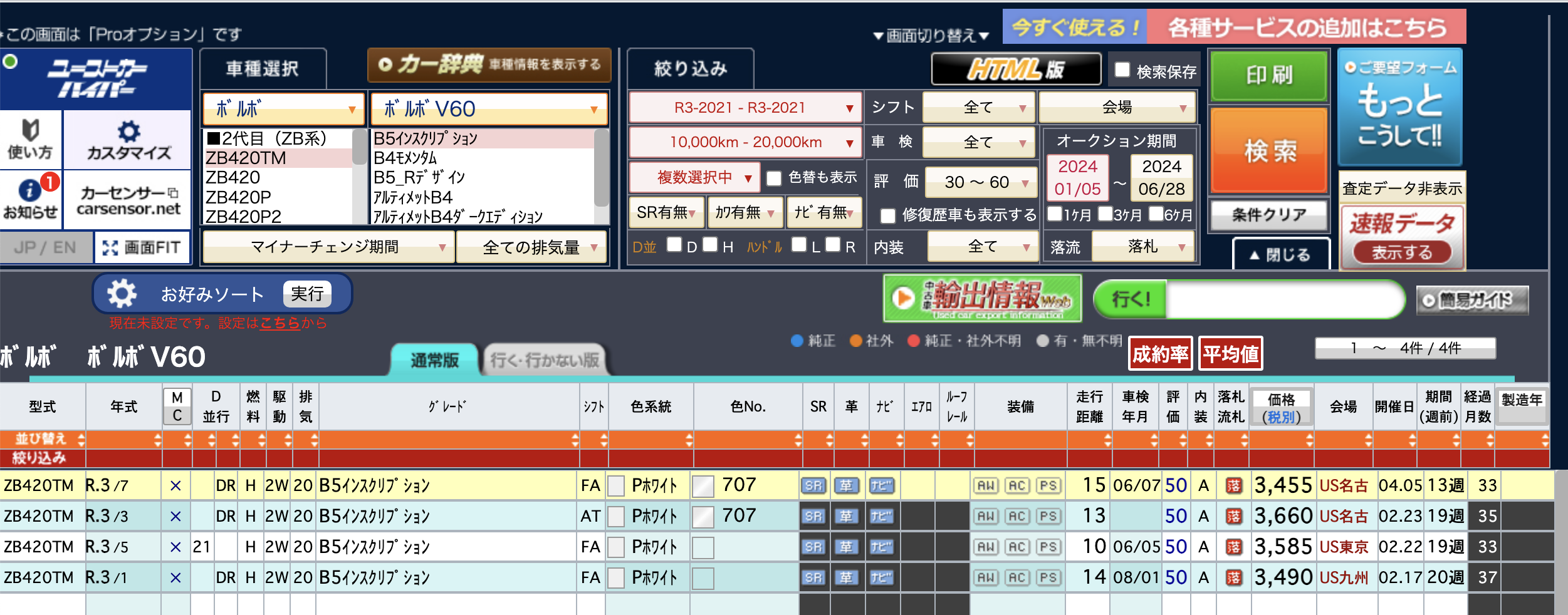
Task: Open the 評価 30～60 dropdown
Action: (980, 182)
